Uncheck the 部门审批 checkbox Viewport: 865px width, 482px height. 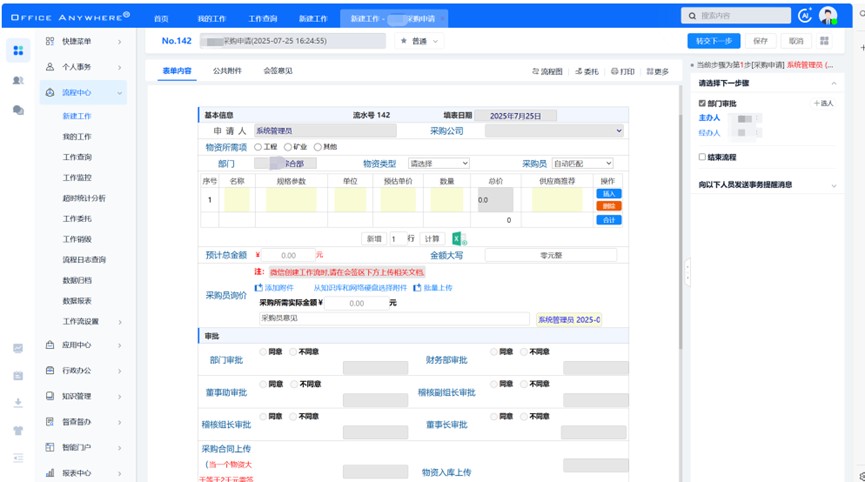coord(702,103)
